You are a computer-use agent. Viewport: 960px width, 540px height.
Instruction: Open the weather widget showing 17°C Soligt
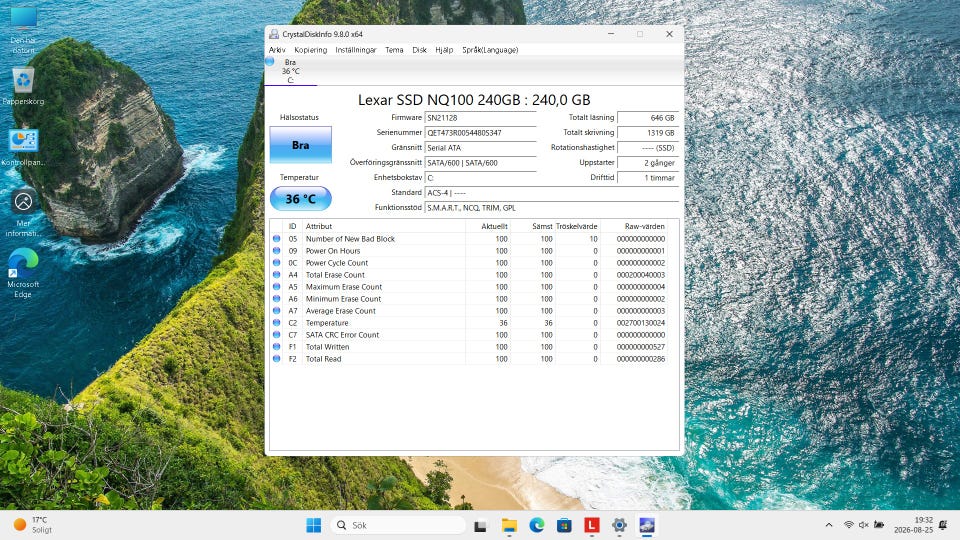[x=34, y=525]
